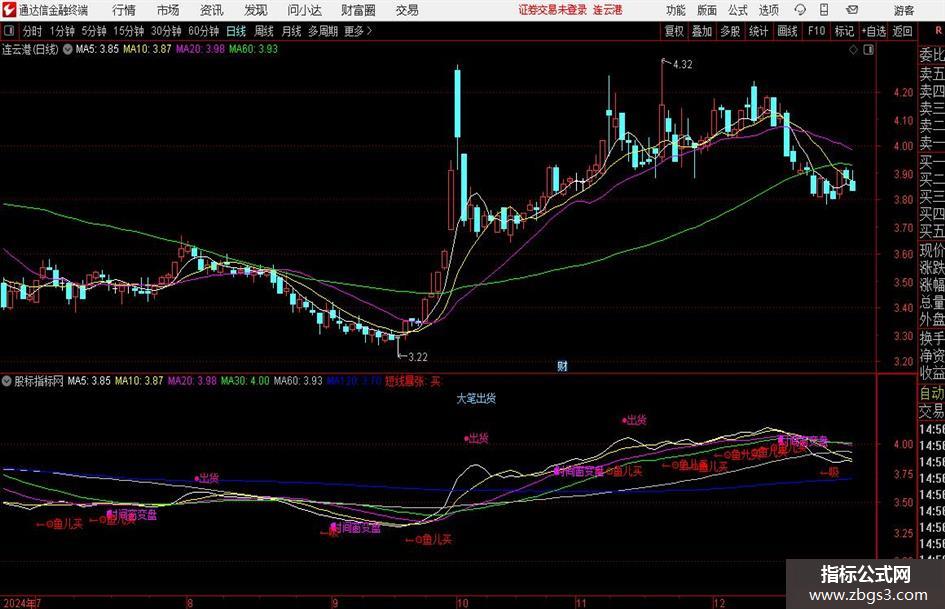The image size is (945, 609).
Task: Click the 证券交易未登录 login link
Action: click(x=553, y=10)
